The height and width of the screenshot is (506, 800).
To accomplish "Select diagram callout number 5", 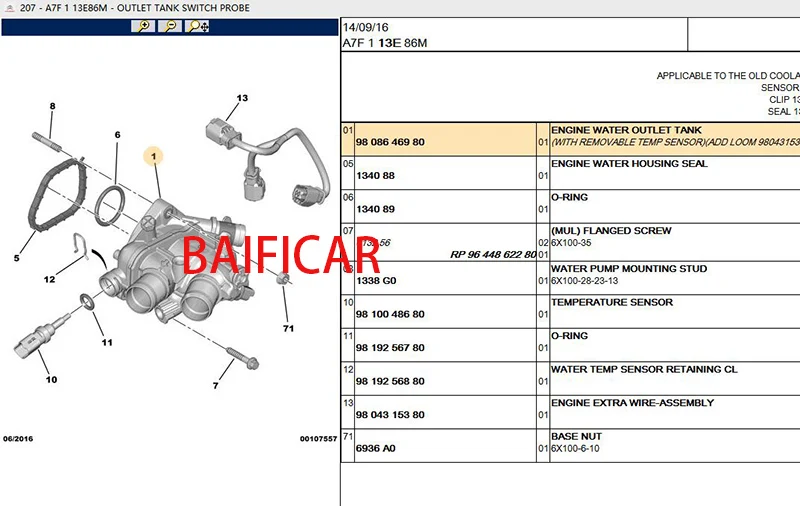I will pyautogui.click(x=16, y=258).
